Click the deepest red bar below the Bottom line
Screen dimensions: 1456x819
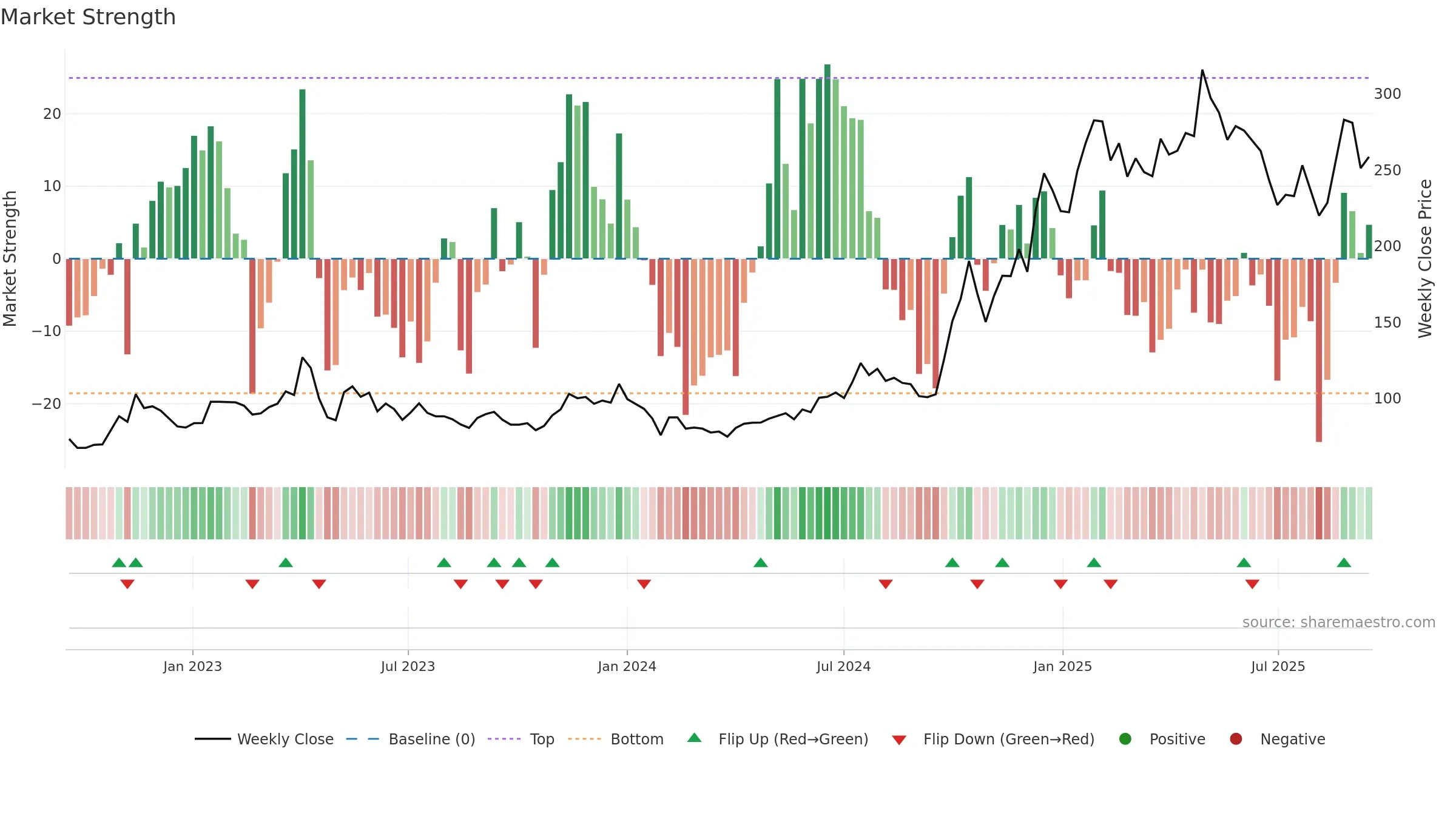click(x=1319, y=350)
